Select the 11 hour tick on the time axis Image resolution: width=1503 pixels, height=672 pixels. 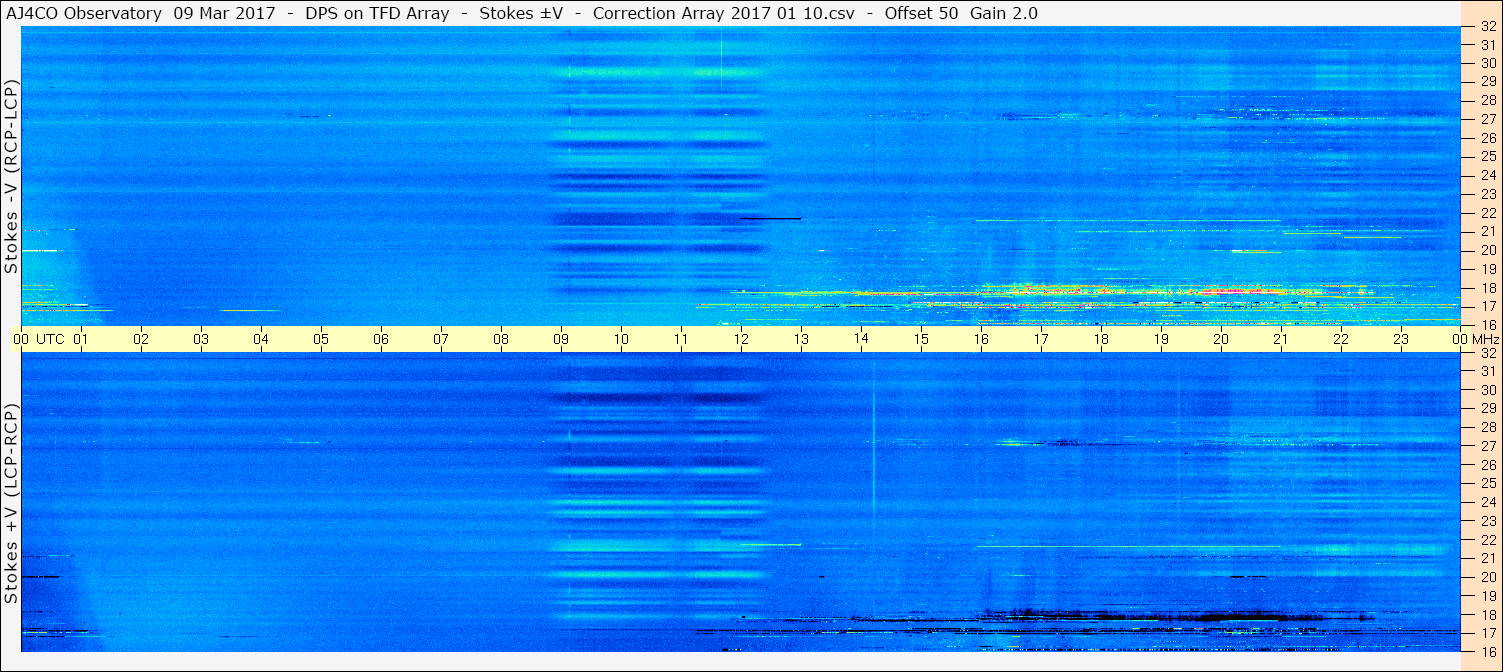click(681, 340)
